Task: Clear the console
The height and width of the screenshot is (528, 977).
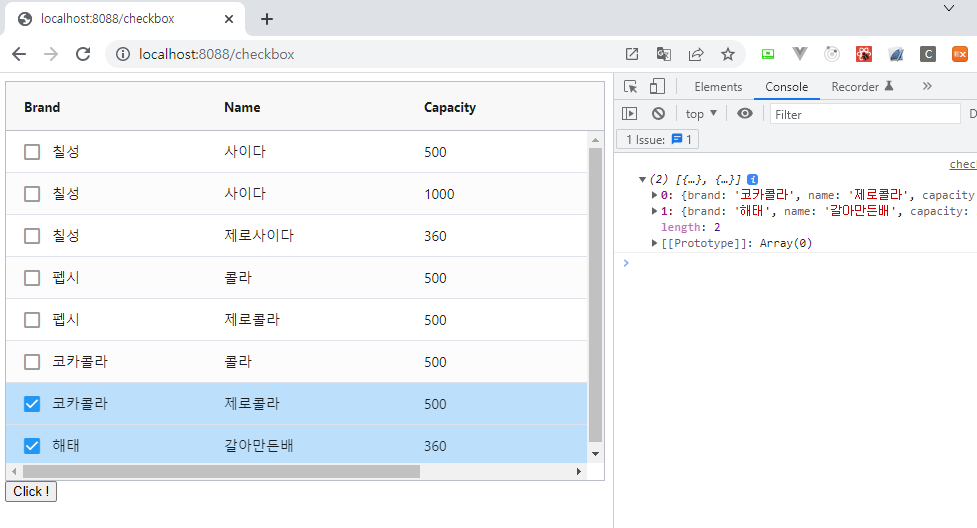Action: pyautogui.click(x=659, y=113)
